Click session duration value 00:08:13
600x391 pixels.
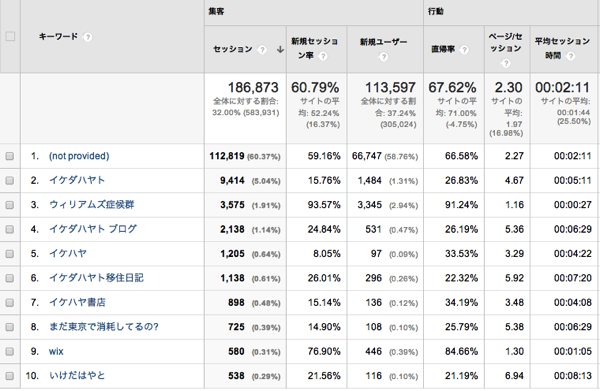click(572, 376)
